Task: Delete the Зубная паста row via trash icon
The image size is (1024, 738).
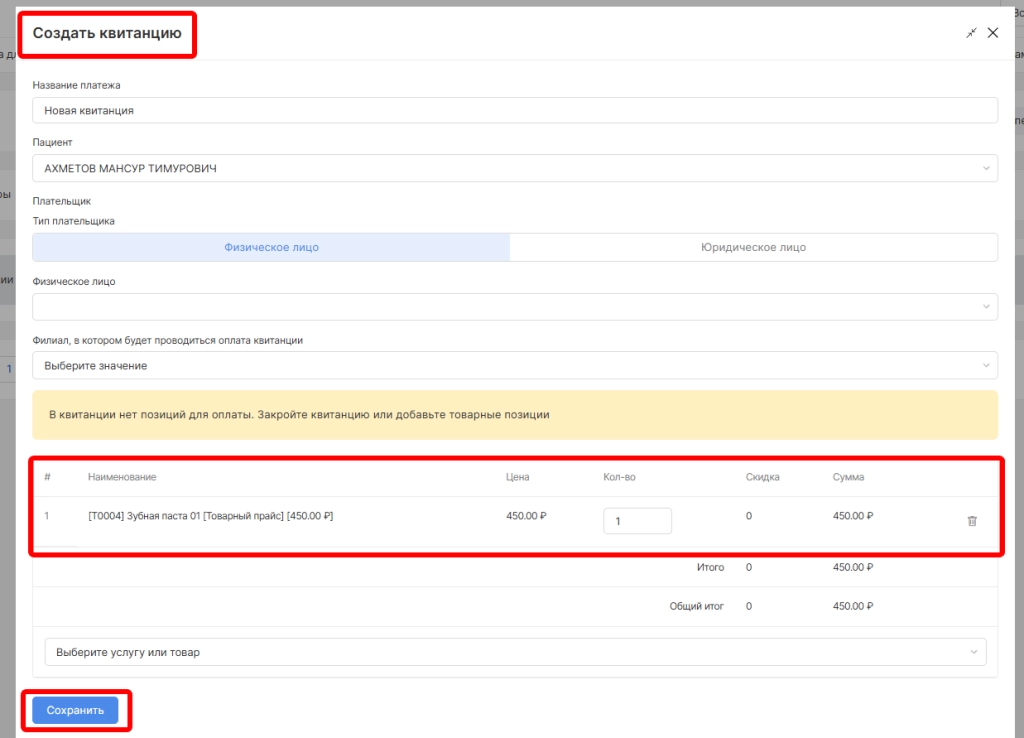Action: [x=972, y=521]
